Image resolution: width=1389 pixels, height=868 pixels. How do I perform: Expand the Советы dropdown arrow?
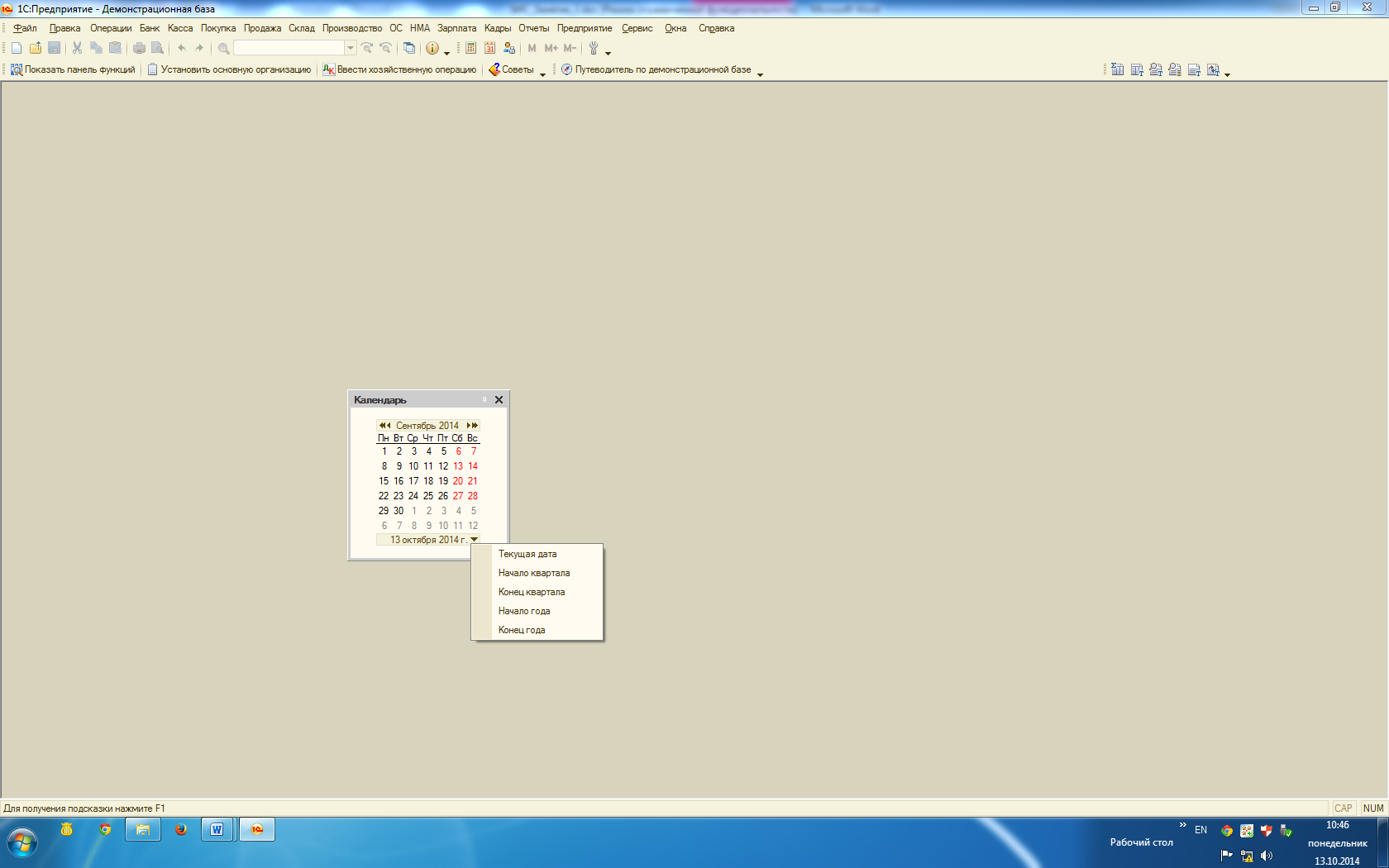542,74
